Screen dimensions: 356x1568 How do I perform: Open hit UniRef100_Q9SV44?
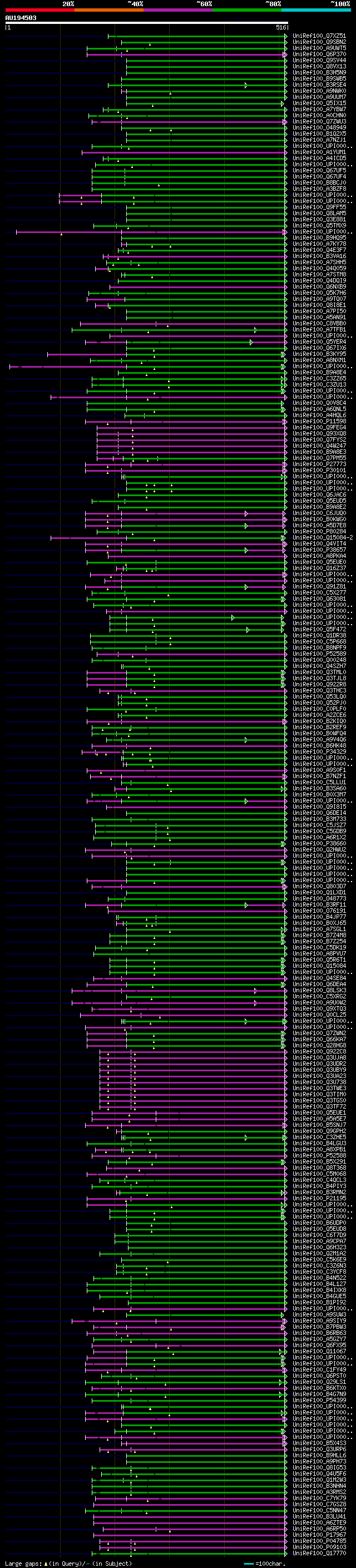[319, 60]
